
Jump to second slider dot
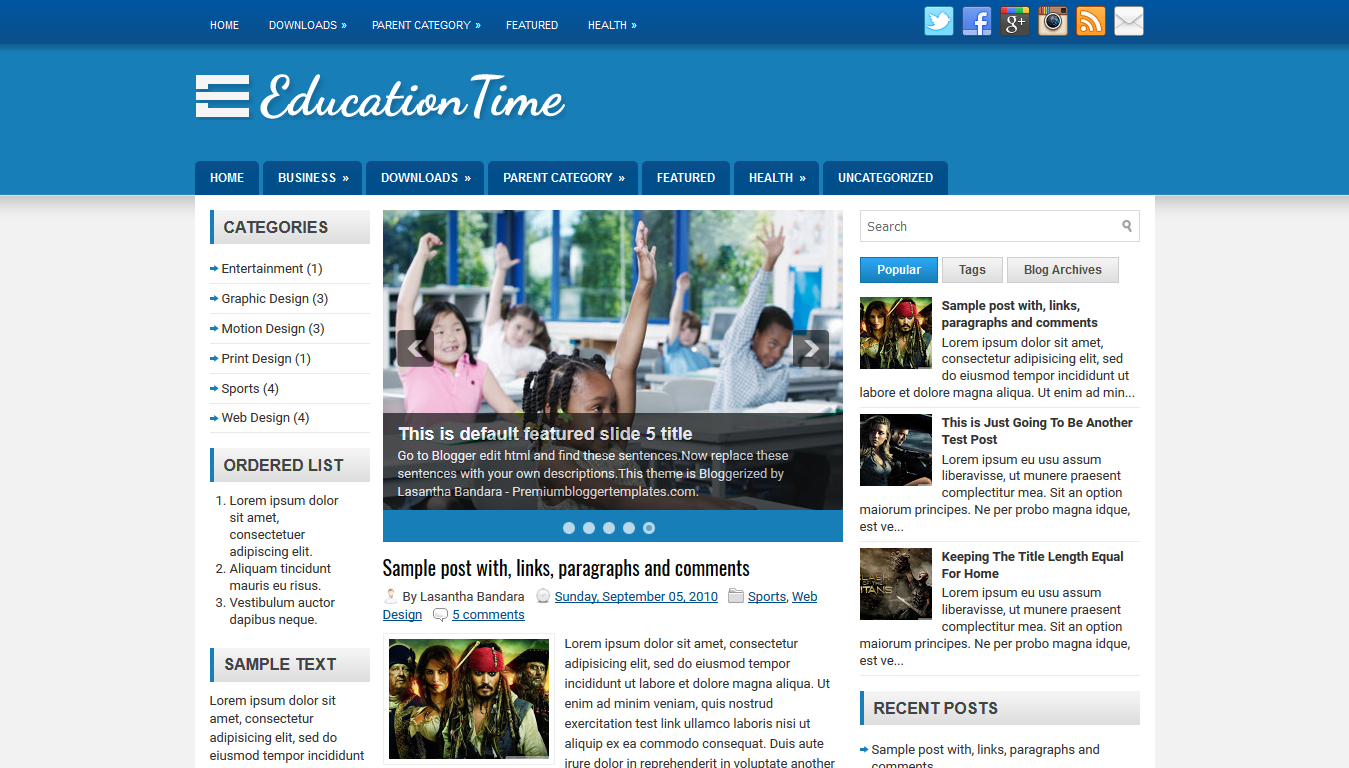[589, 527]
